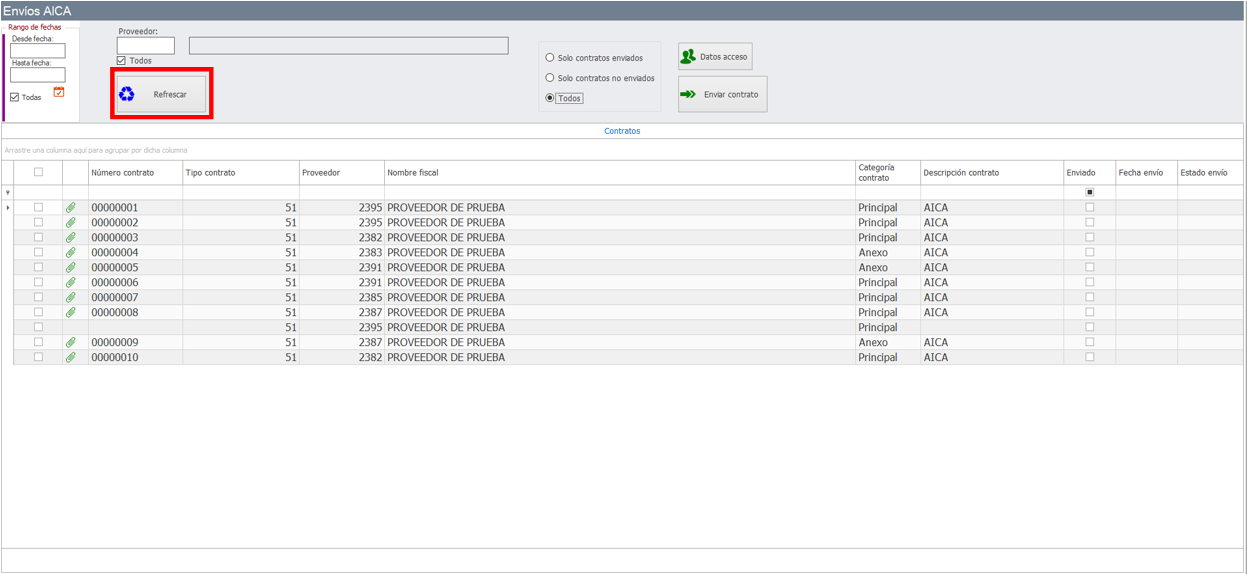
Task: Click the filter row icon under the grid header
Action: click(8, 192)
